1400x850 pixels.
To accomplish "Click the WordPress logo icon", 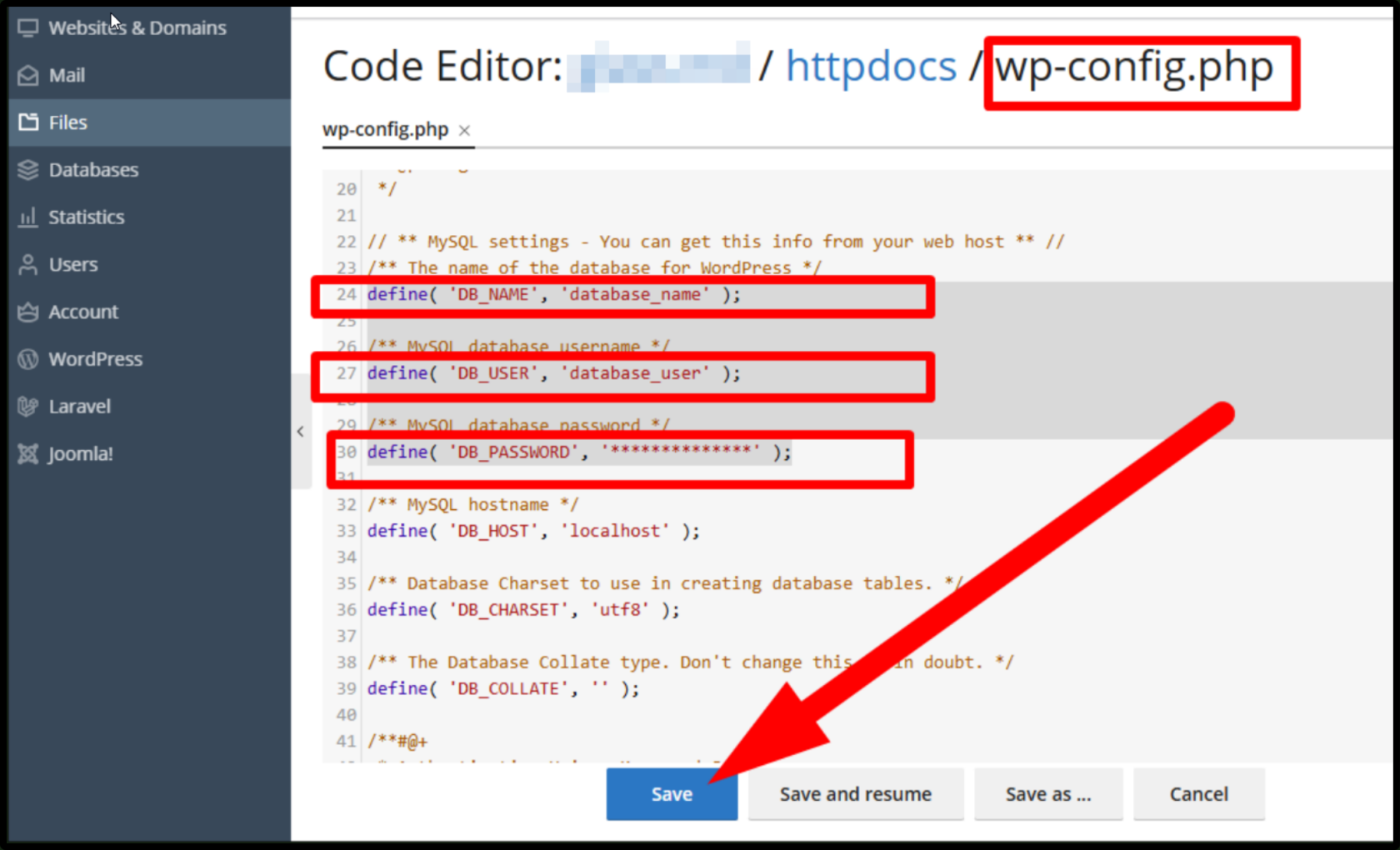I will [28, 359].
